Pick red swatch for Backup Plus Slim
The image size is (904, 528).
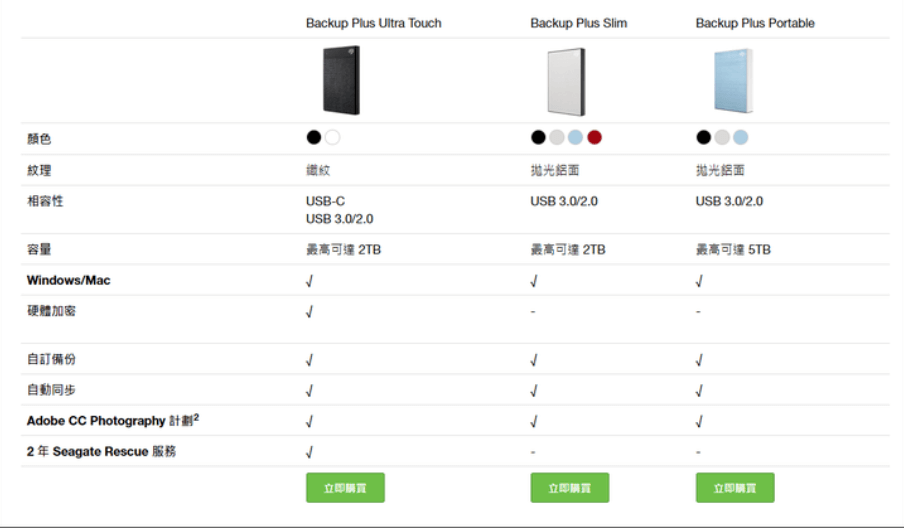pos(594,138)
